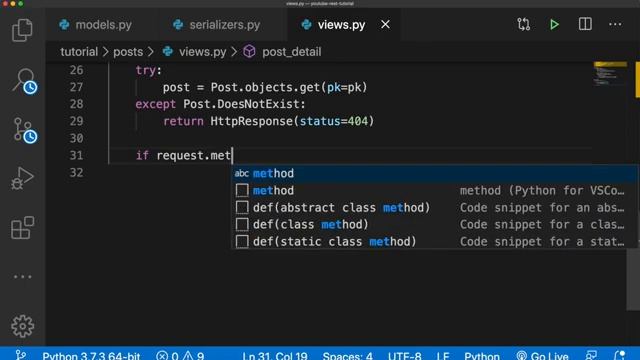
Task: Select Python 3.7.3 64-bit interpreter in the status bar
Action: (x=91, y=356)
